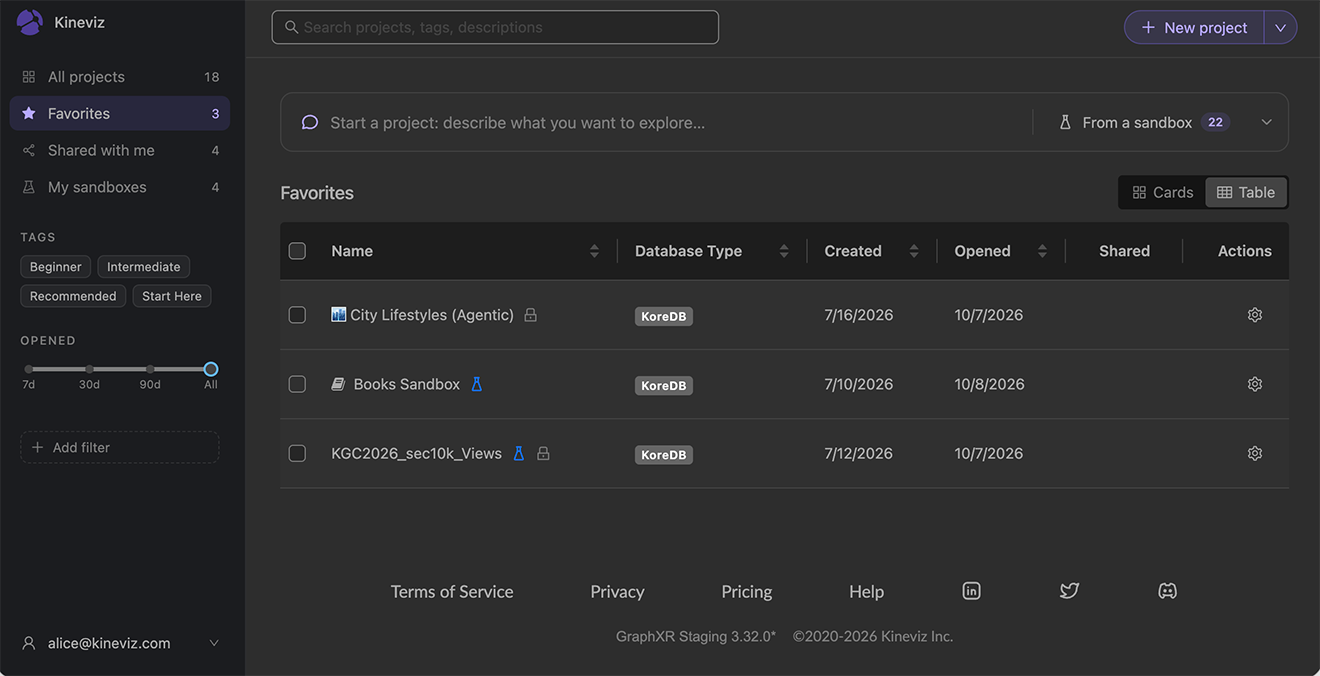Check the Books Sandbox row checkbox
Image resolution: width=1320 pixels, height=676 pixels.
[297, 384]
